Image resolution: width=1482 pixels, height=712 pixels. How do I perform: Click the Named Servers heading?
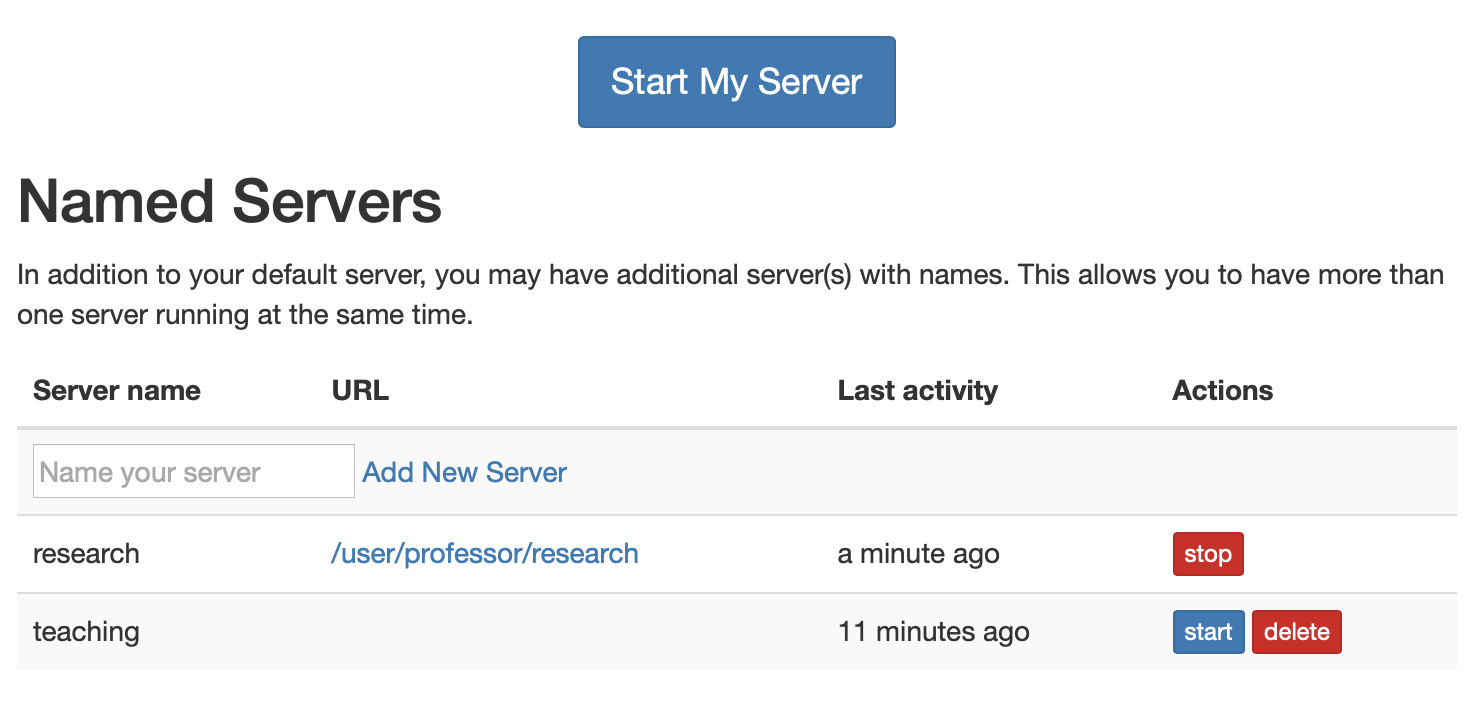coord(229,201)
